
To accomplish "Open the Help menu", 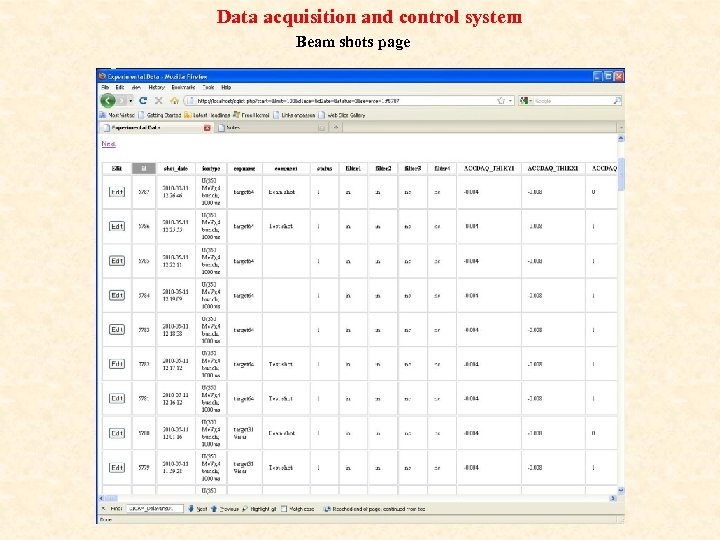I will (226, 87).
